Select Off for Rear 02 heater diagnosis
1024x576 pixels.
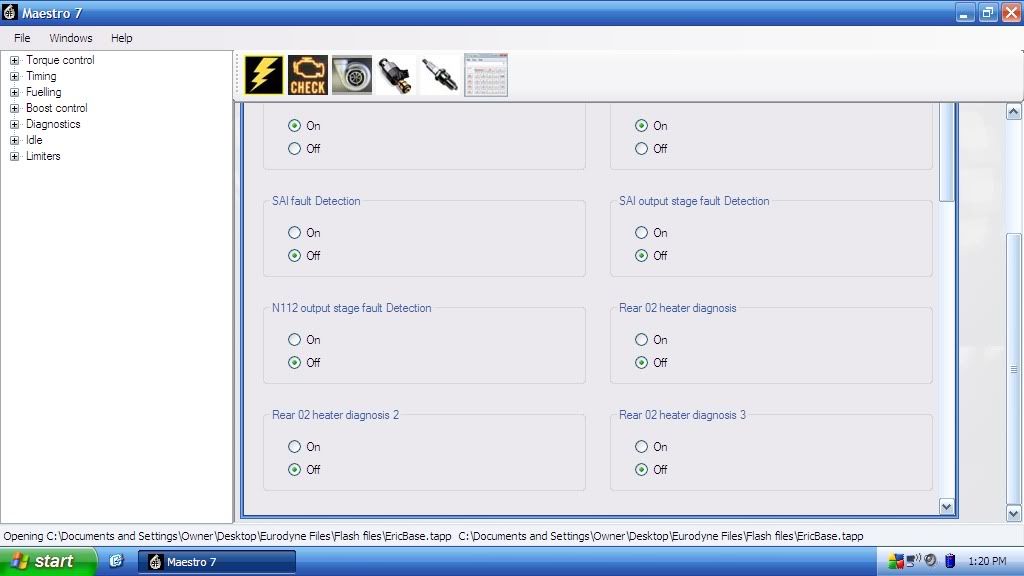(x=641, y=362)
